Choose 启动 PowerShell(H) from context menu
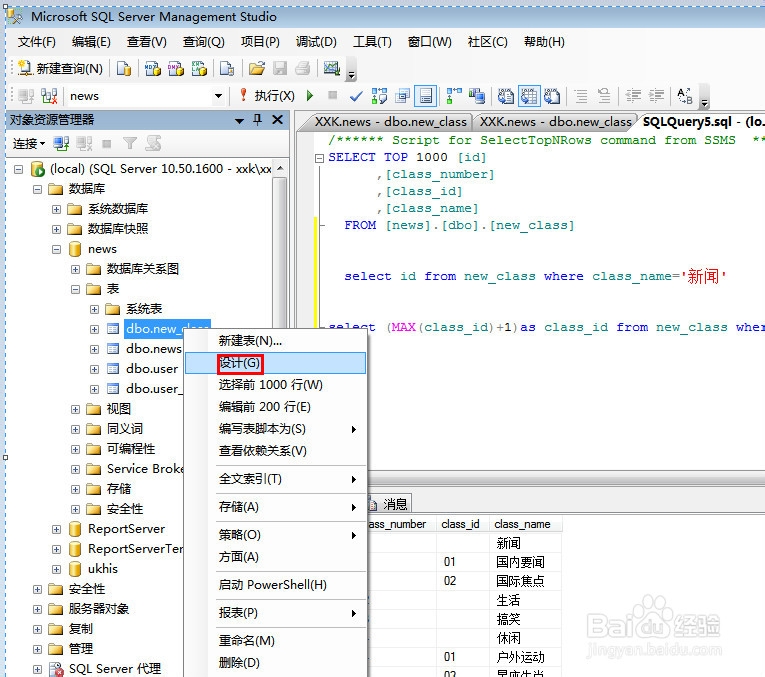Screen dimensions: 765x677 coord(275,585)
